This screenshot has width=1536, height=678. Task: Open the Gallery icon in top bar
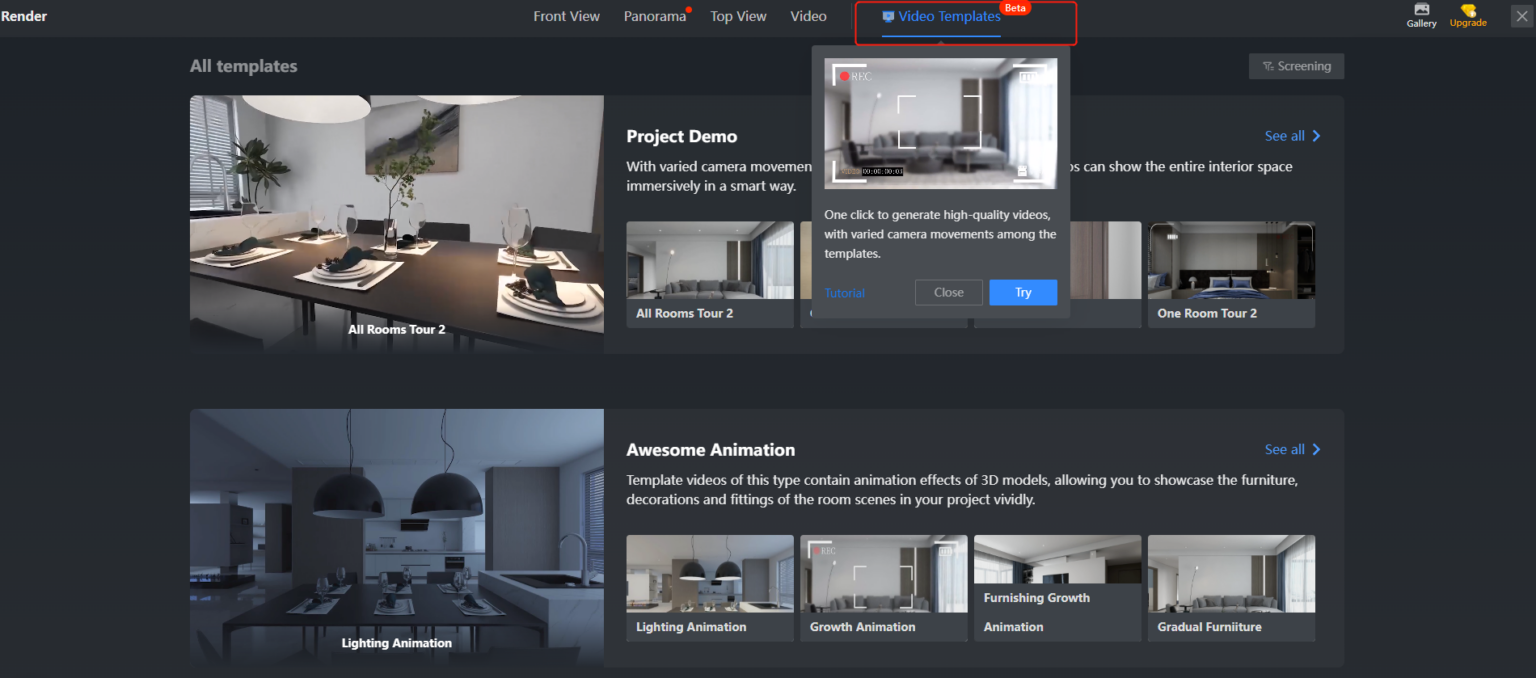pos(1421,16)
